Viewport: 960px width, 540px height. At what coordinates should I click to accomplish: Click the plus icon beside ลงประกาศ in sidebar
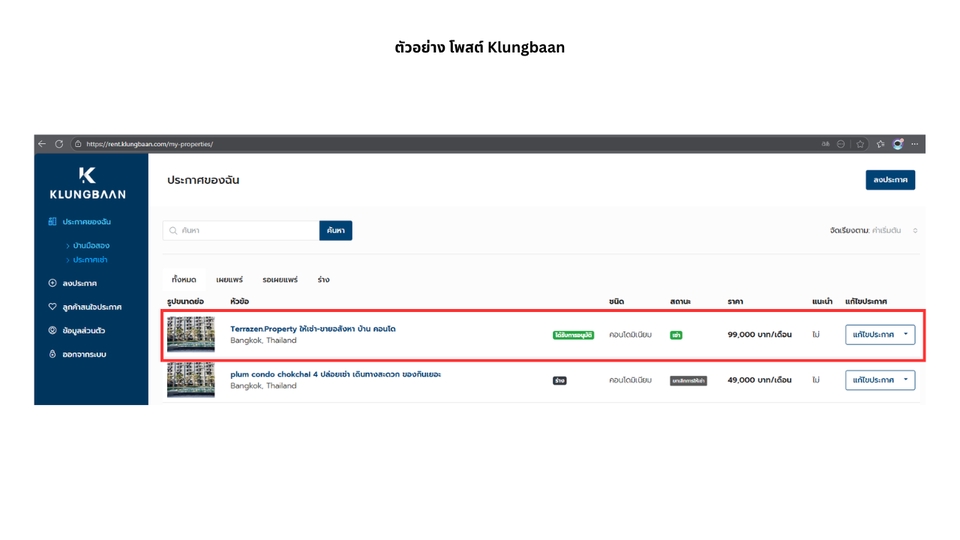click(53, 283)
